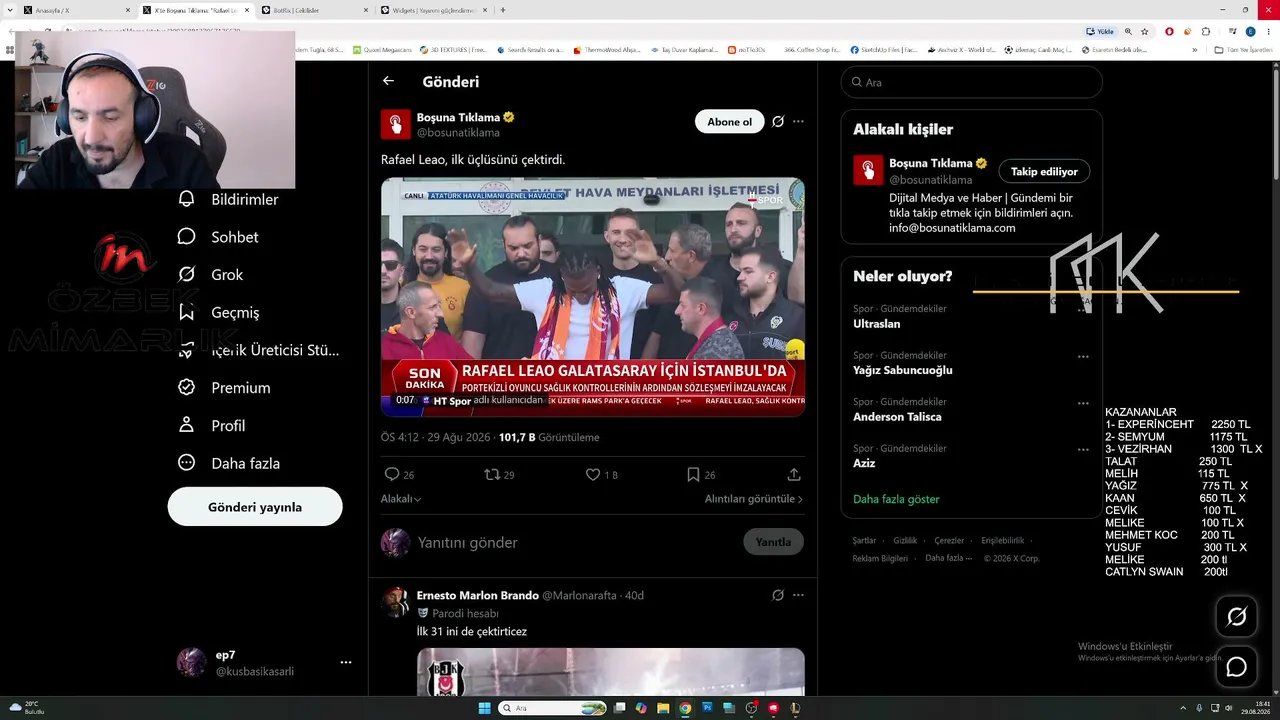The width and height of the screenshot is (1280, 720).
Task: Open Grok from the sidebar
Action: 211,275
